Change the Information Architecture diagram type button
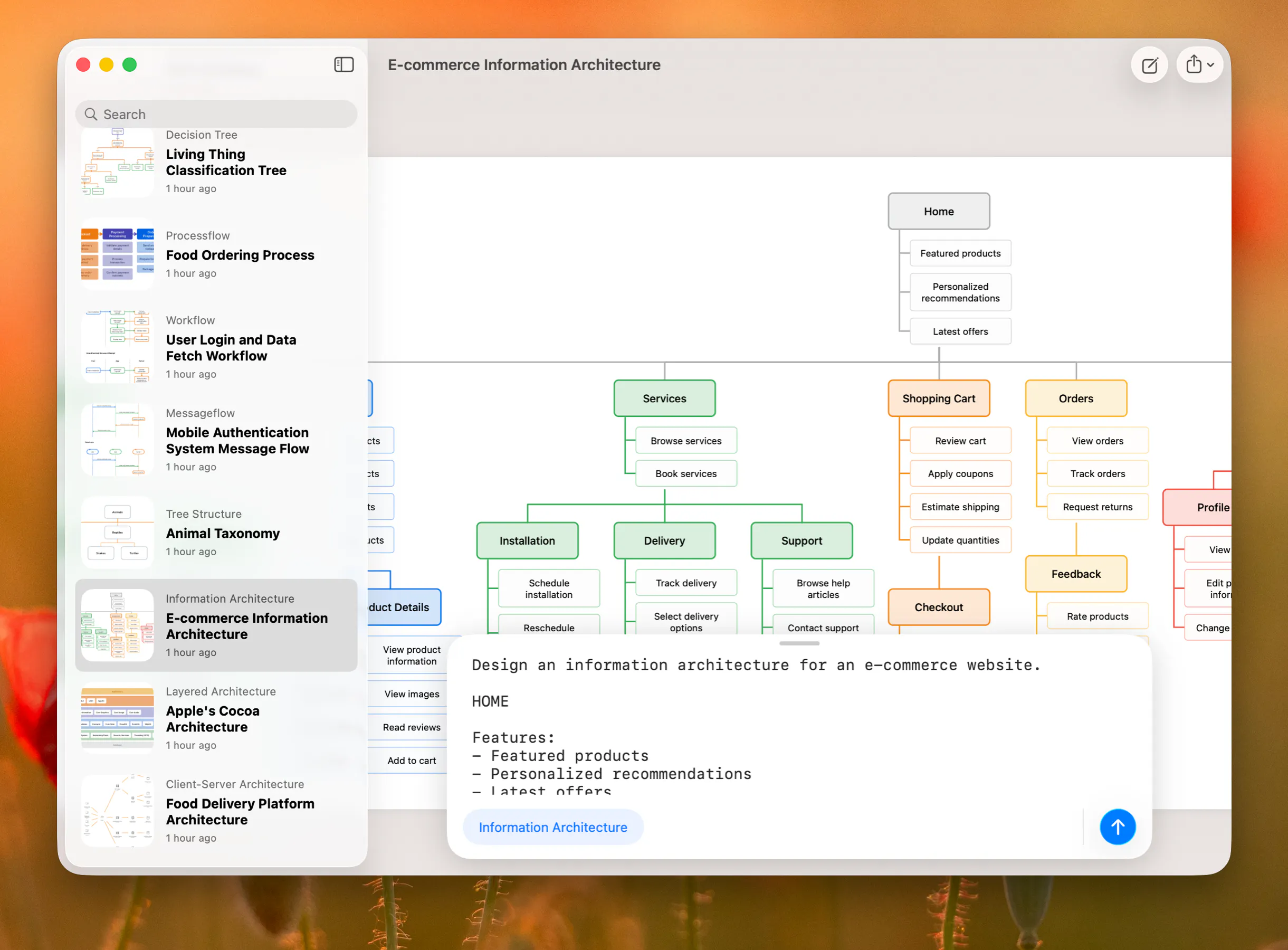The width and height of the screenshot is (1288, 950). point(552,827)
